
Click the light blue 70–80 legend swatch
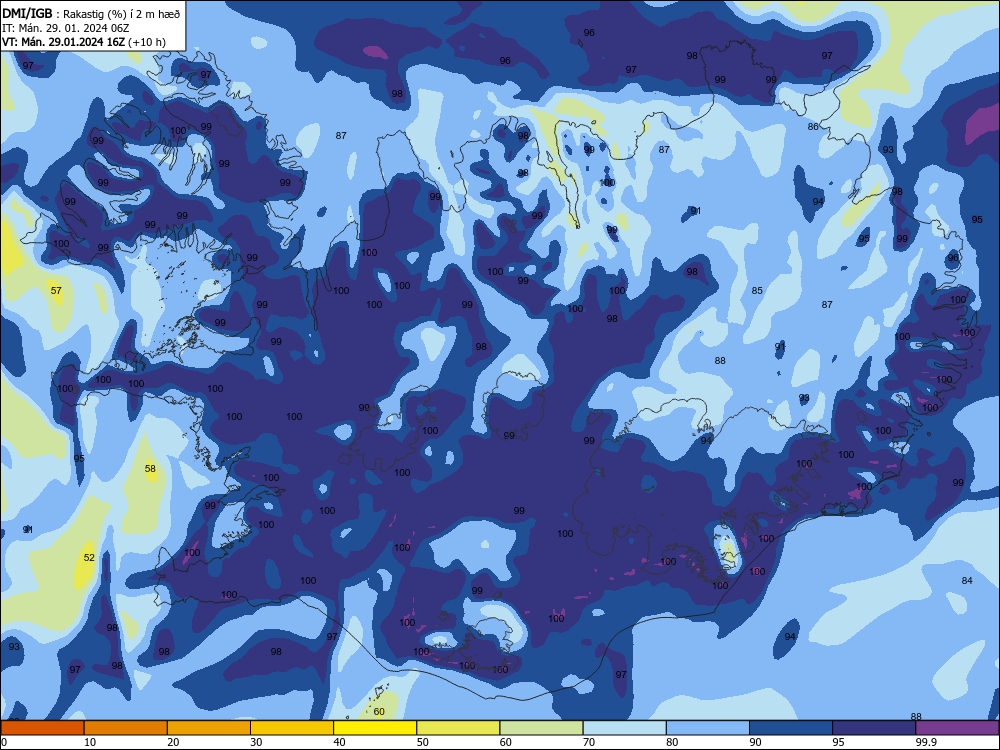624,728
